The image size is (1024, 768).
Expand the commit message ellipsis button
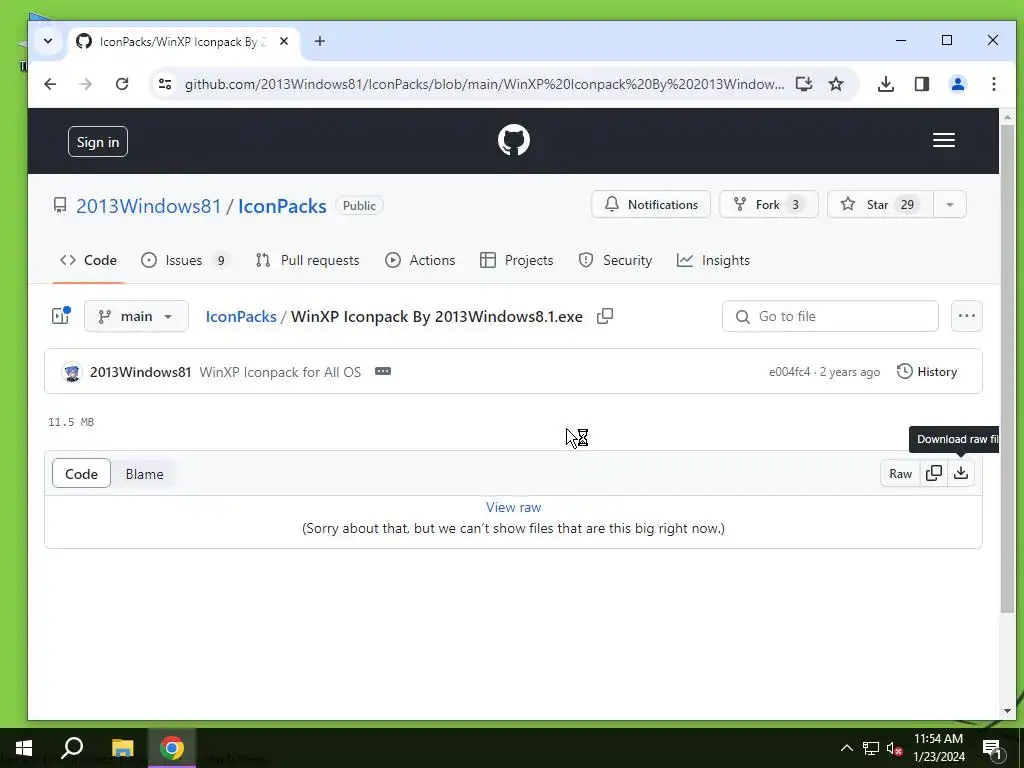[x=383, y=372]
